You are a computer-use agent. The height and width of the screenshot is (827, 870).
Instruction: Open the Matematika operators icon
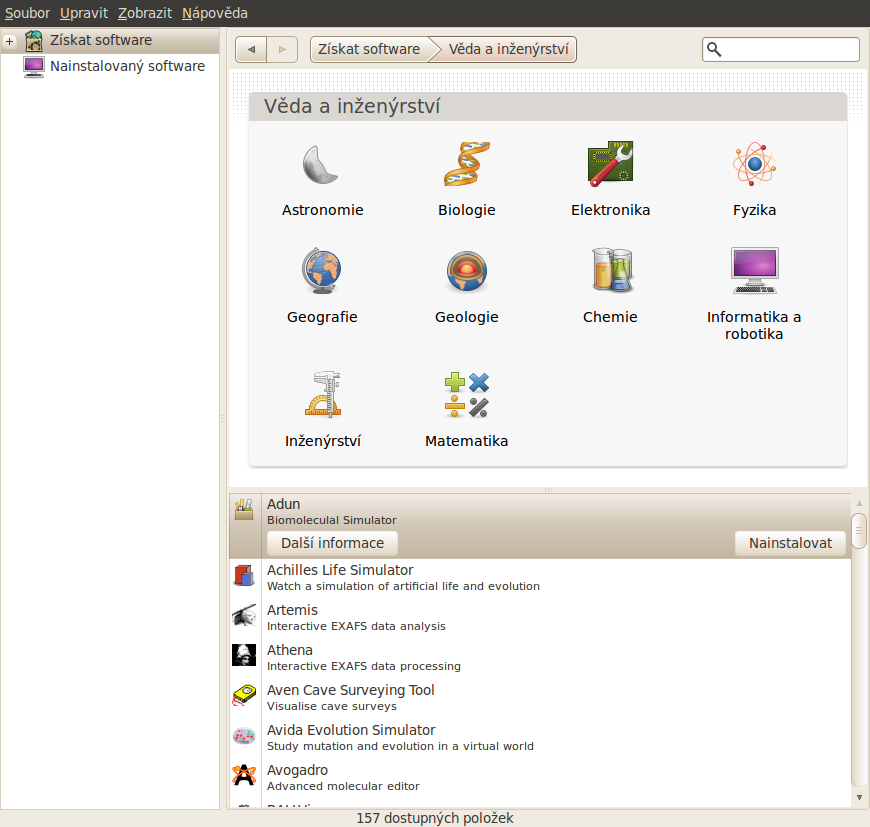pyautogui.click(x=467, y=394)
